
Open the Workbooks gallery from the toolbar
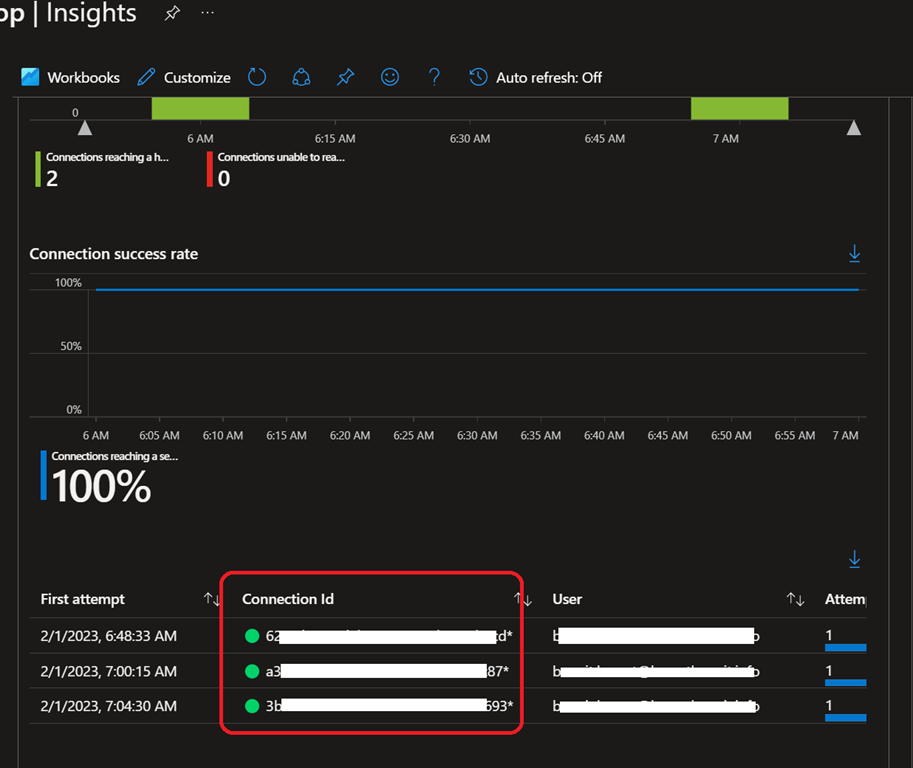coord(70,77)
